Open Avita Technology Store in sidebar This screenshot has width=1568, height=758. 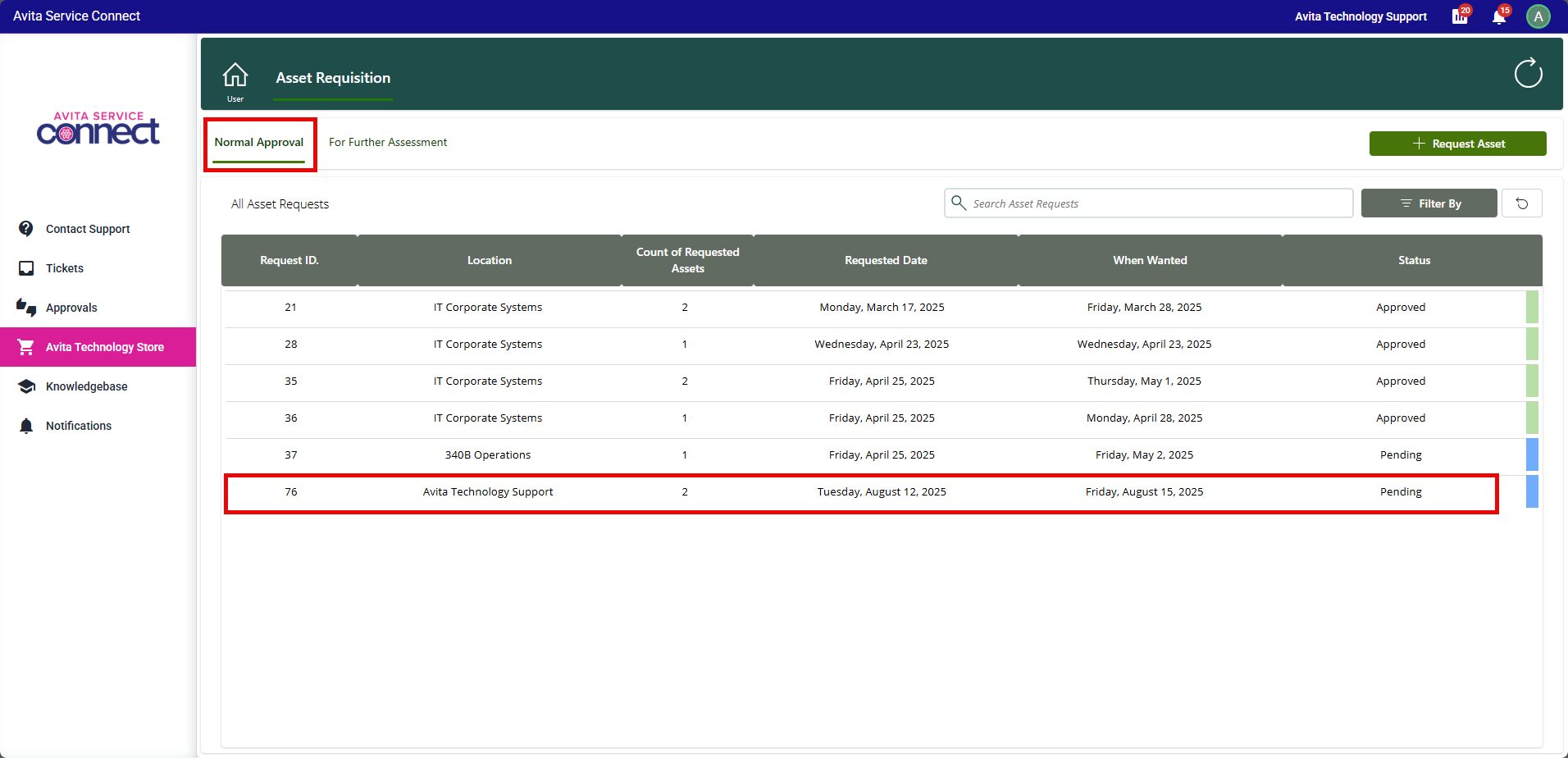98,347
